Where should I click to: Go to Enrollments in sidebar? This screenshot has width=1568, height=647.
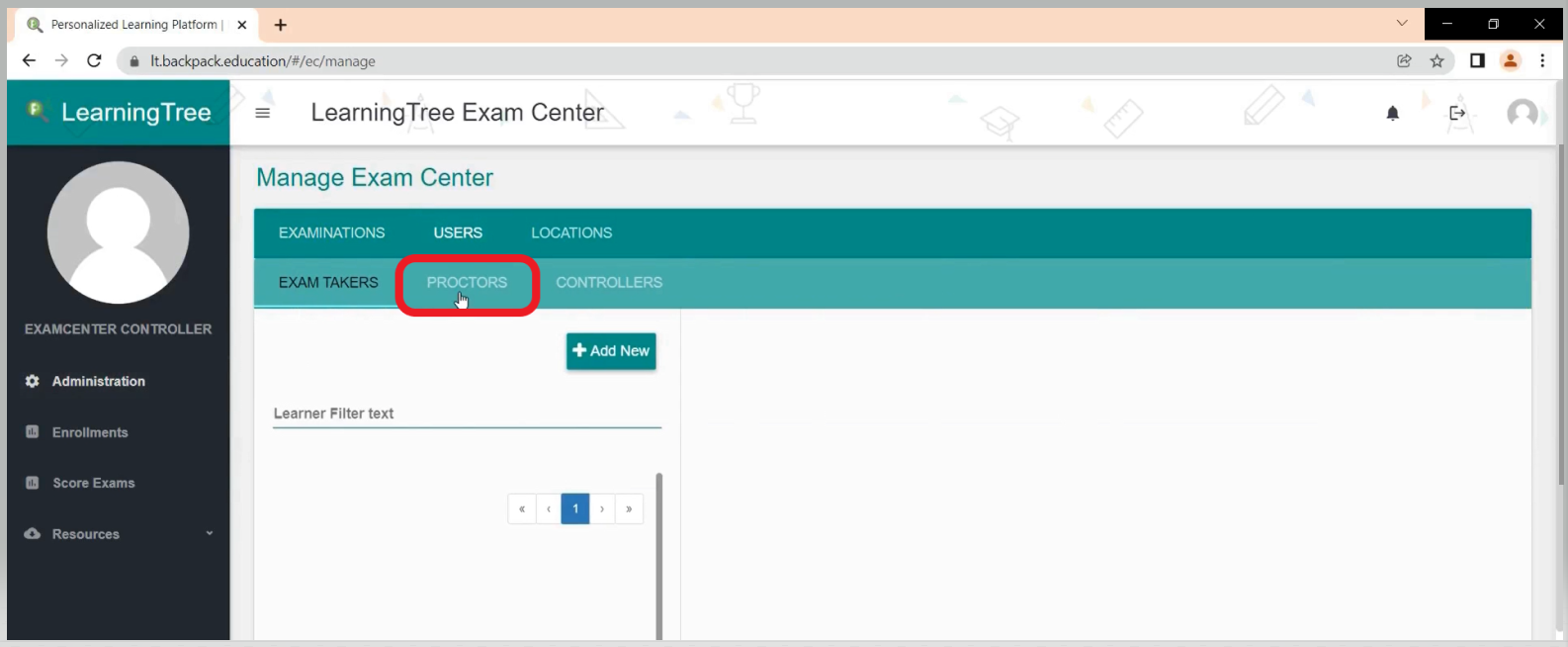(90, 432)
